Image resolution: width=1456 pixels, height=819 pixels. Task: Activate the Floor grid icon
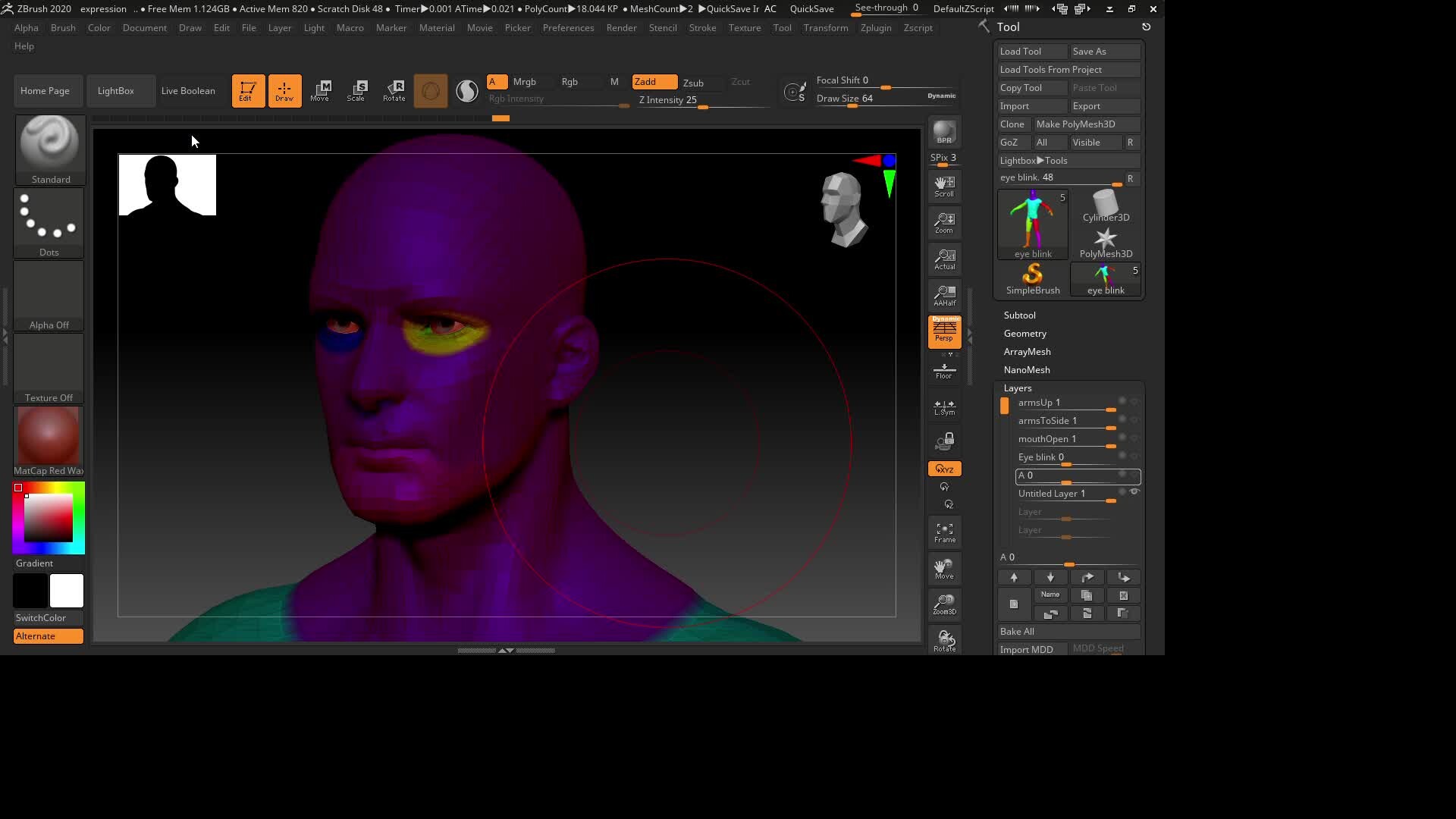pyautogui.click(x=944, y=371)
